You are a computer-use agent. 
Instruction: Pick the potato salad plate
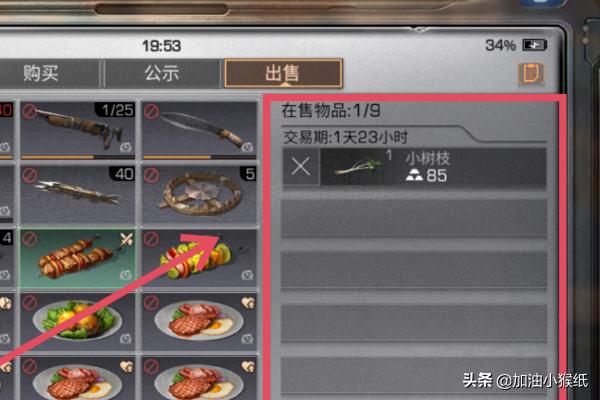(78, 322)
